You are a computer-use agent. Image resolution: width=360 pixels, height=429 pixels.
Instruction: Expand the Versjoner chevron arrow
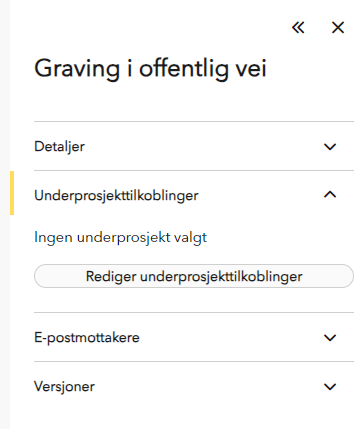[x=330, y=386]
